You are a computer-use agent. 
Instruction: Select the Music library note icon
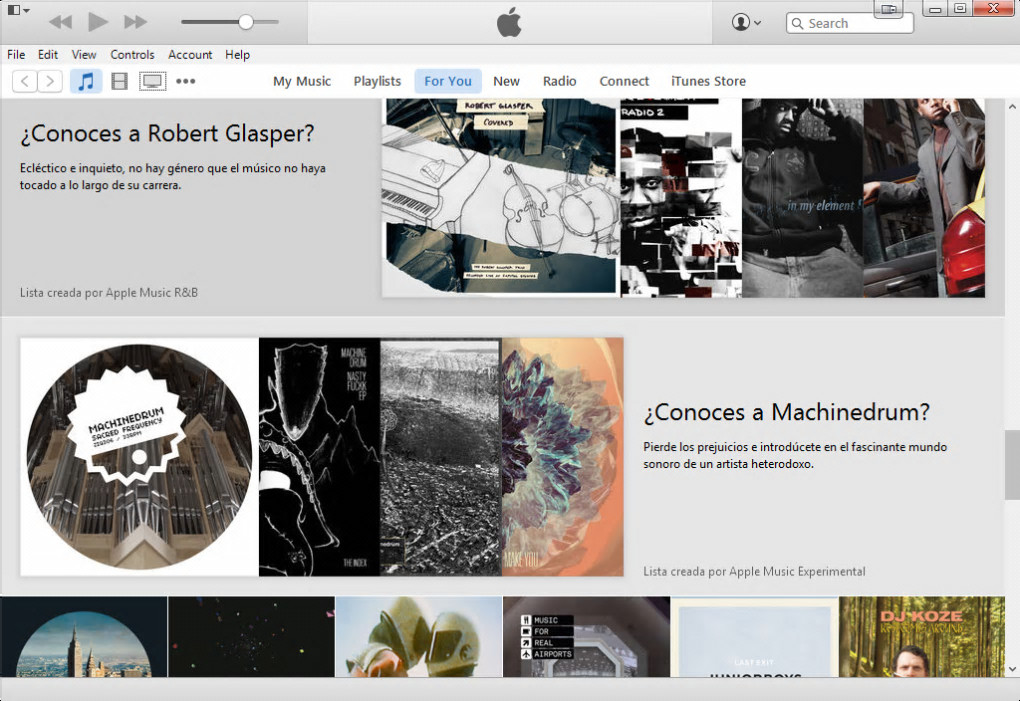(86, 81)
